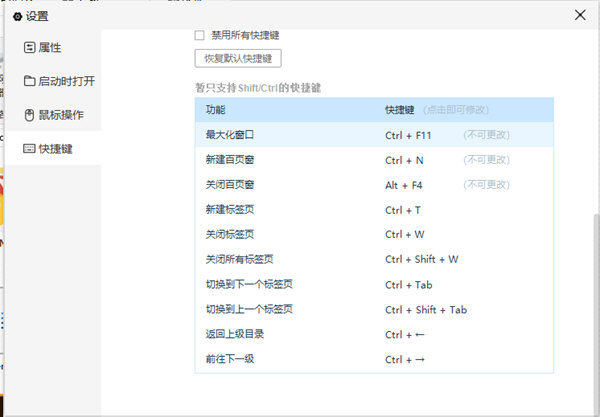The height and width of the screenshot is (417, 600).
Task: Enable the 禁用所有快捷键 checkbox
Action: [200, 35]
